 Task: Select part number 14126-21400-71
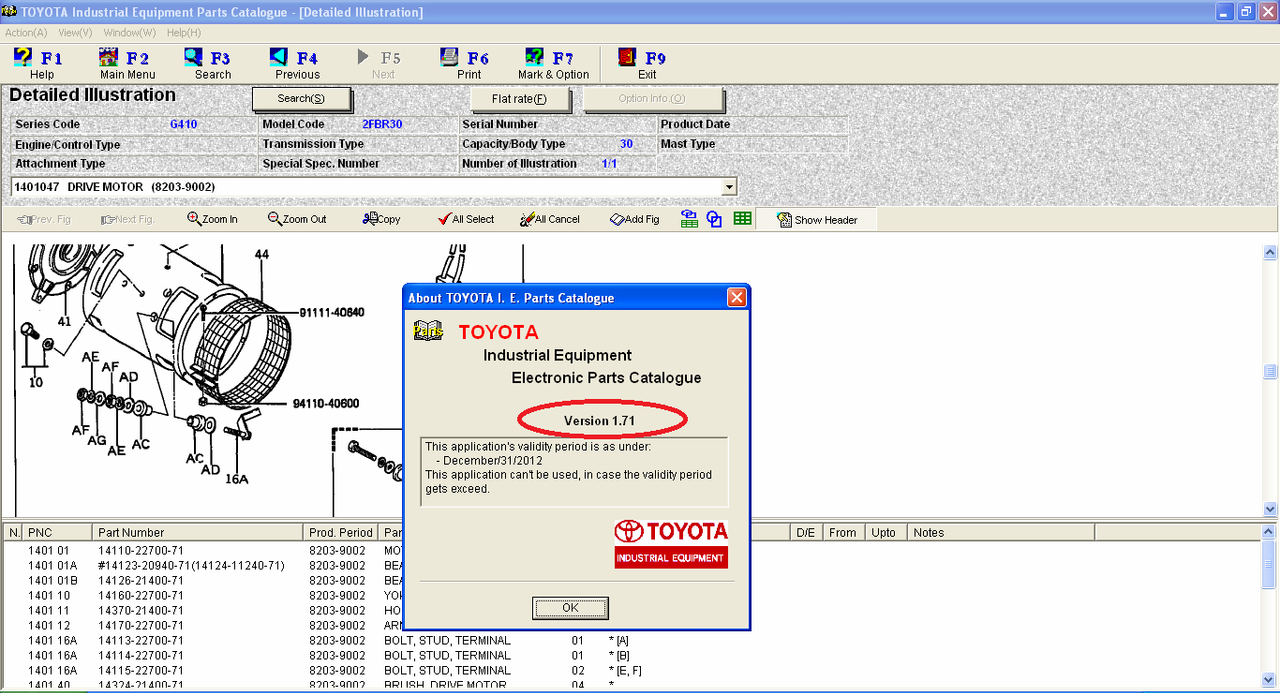pos(141,580)
